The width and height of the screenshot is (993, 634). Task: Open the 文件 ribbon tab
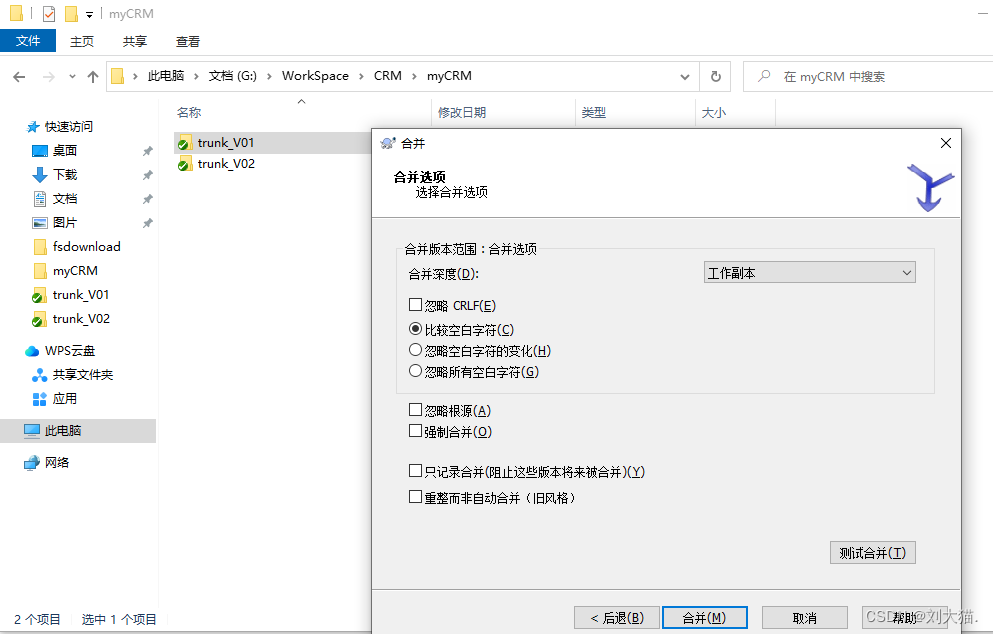click(x=28, y=41)
